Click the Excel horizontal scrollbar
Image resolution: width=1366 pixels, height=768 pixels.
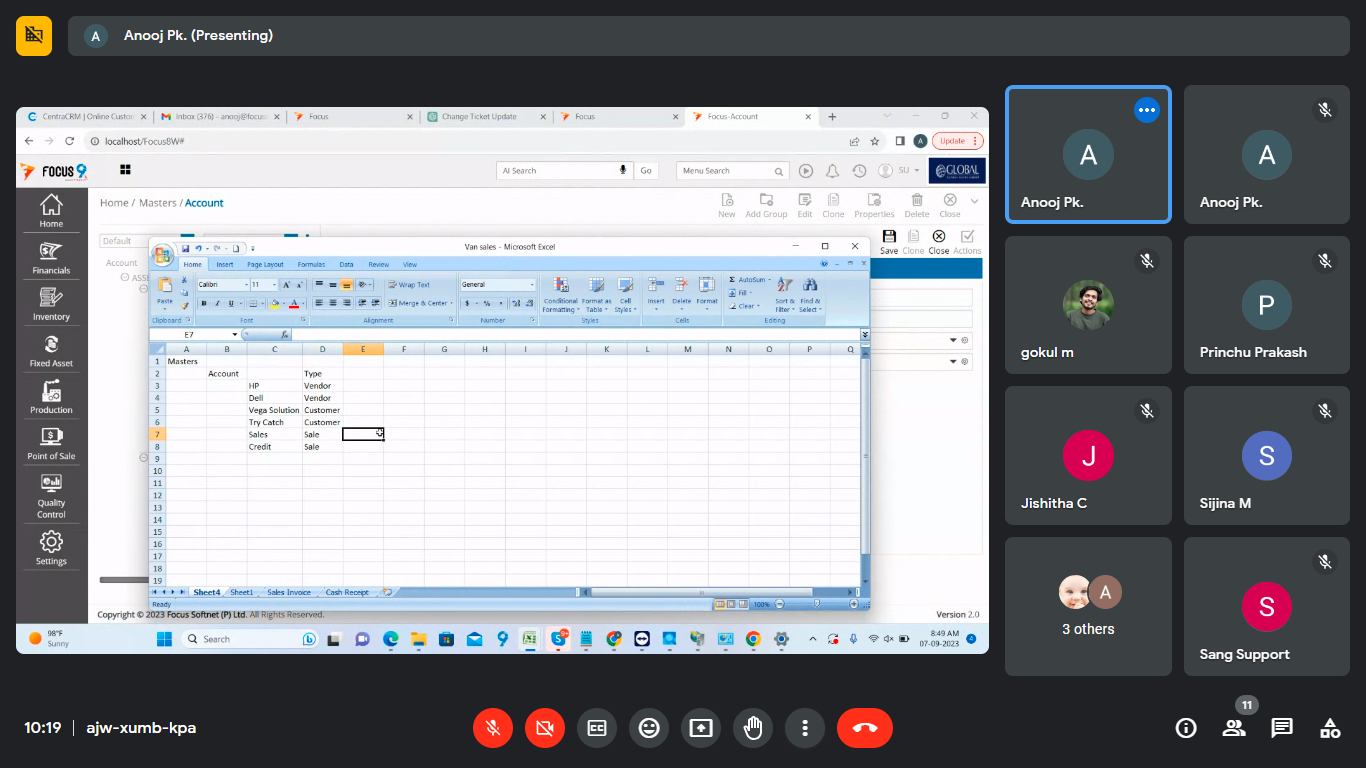click(700, 592)
